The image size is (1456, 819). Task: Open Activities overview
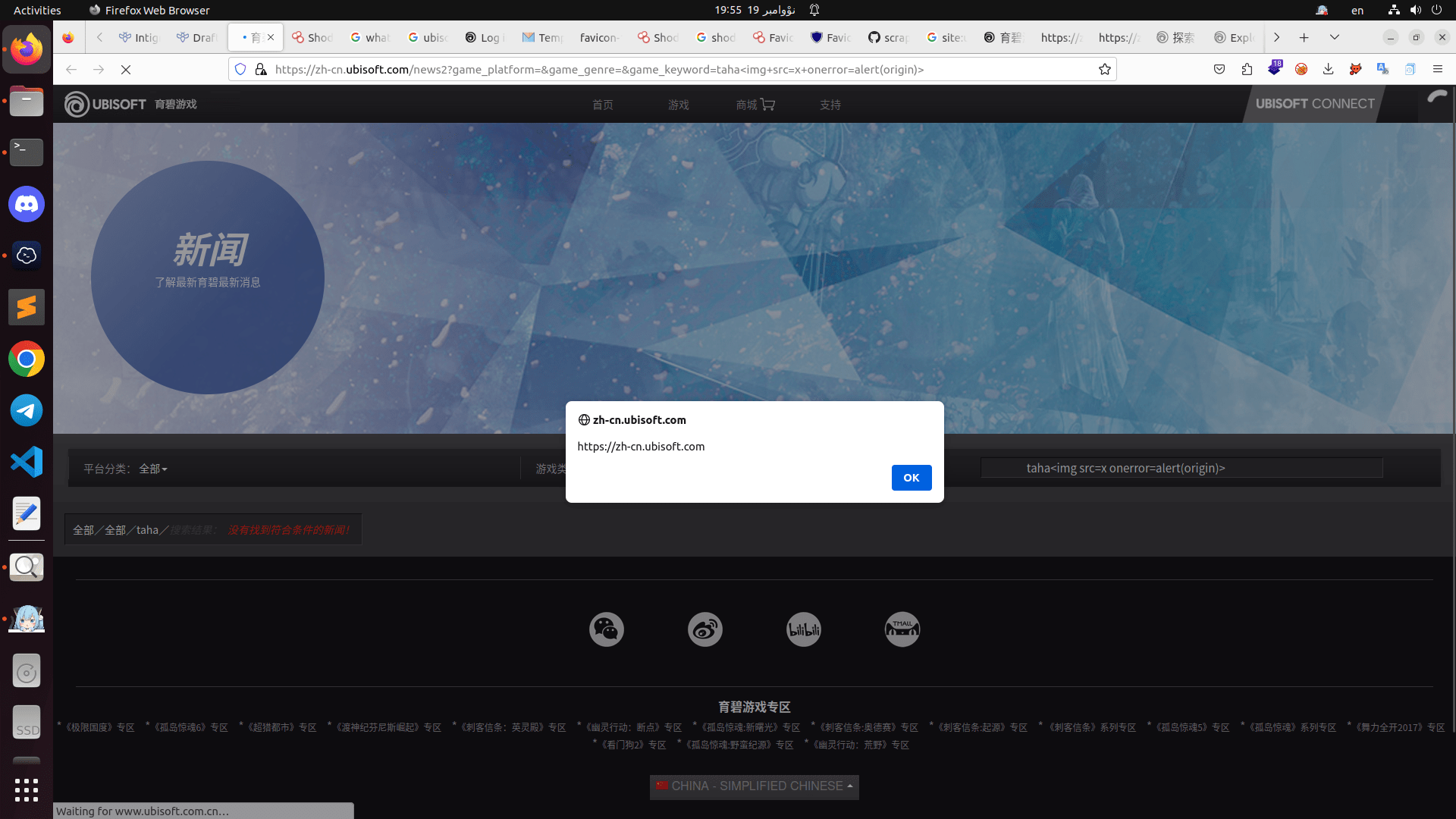point(37,10)
